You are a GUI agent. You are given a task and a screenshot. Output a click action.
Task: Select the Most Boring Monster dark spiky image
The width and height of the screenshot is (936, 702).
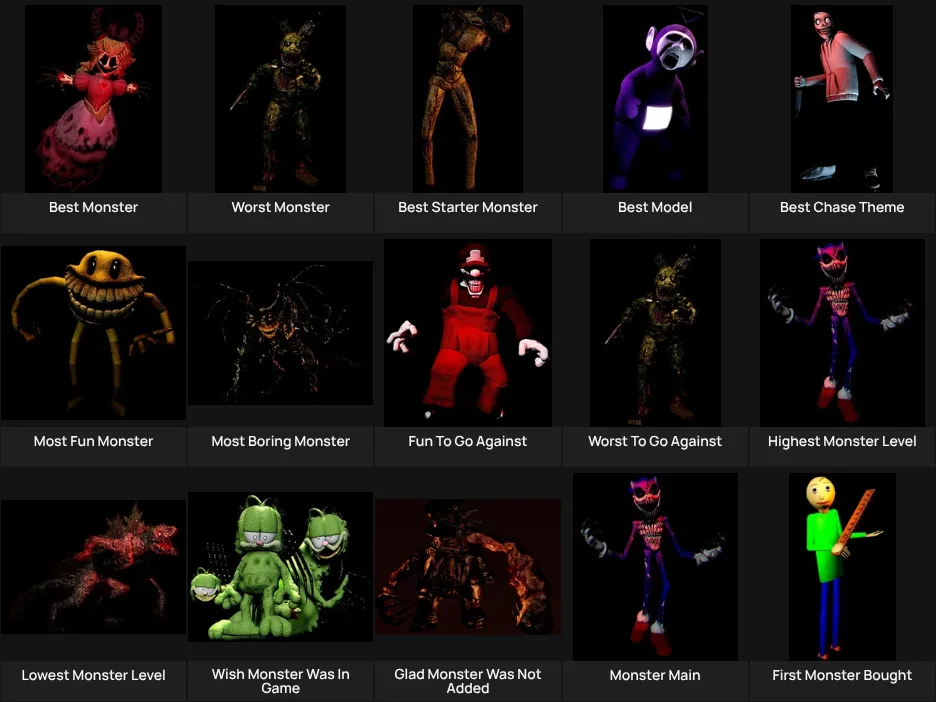click(280, 332)
